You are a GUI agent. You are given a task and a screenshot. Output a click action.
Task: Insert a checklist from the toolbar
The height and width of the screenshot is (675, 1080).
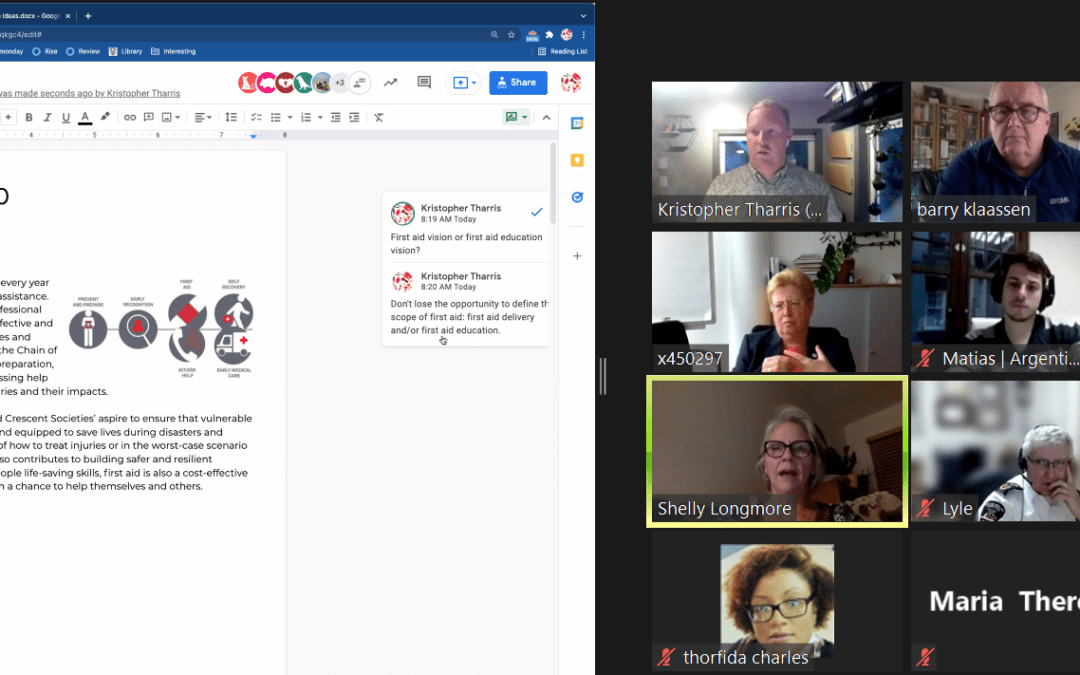coord(256,118)
